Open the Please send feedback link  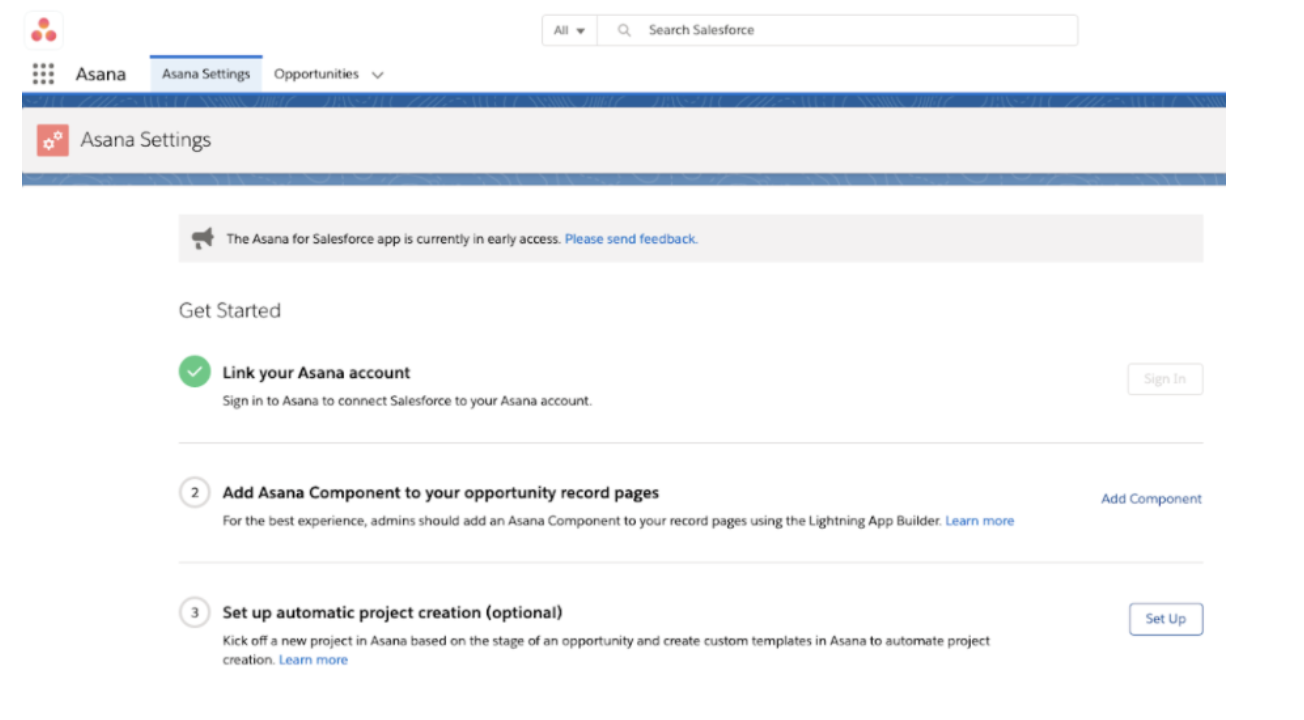click(x=631, y=239)
